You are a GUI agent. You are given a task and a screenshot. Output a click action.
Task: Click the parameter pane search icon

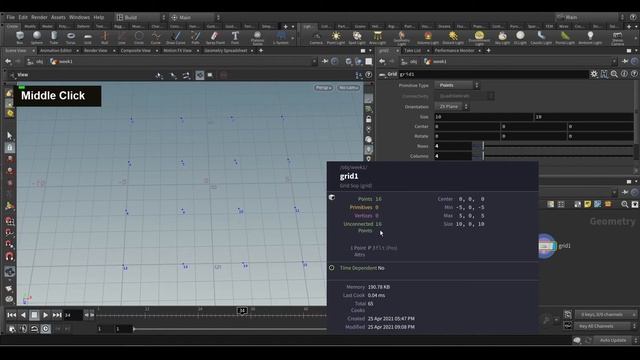[614, 74]
